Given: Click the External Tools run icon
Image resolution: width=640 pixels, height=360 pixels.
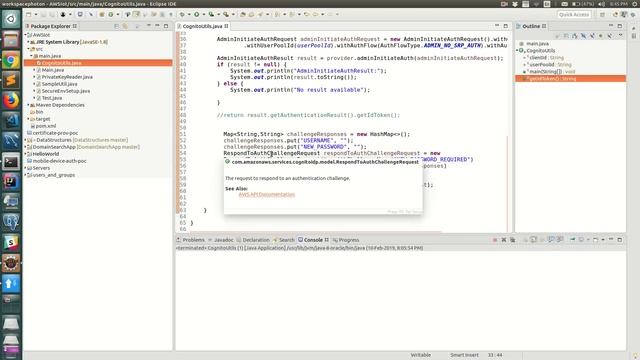Looking at the screenshot, I should coord(226,15).
